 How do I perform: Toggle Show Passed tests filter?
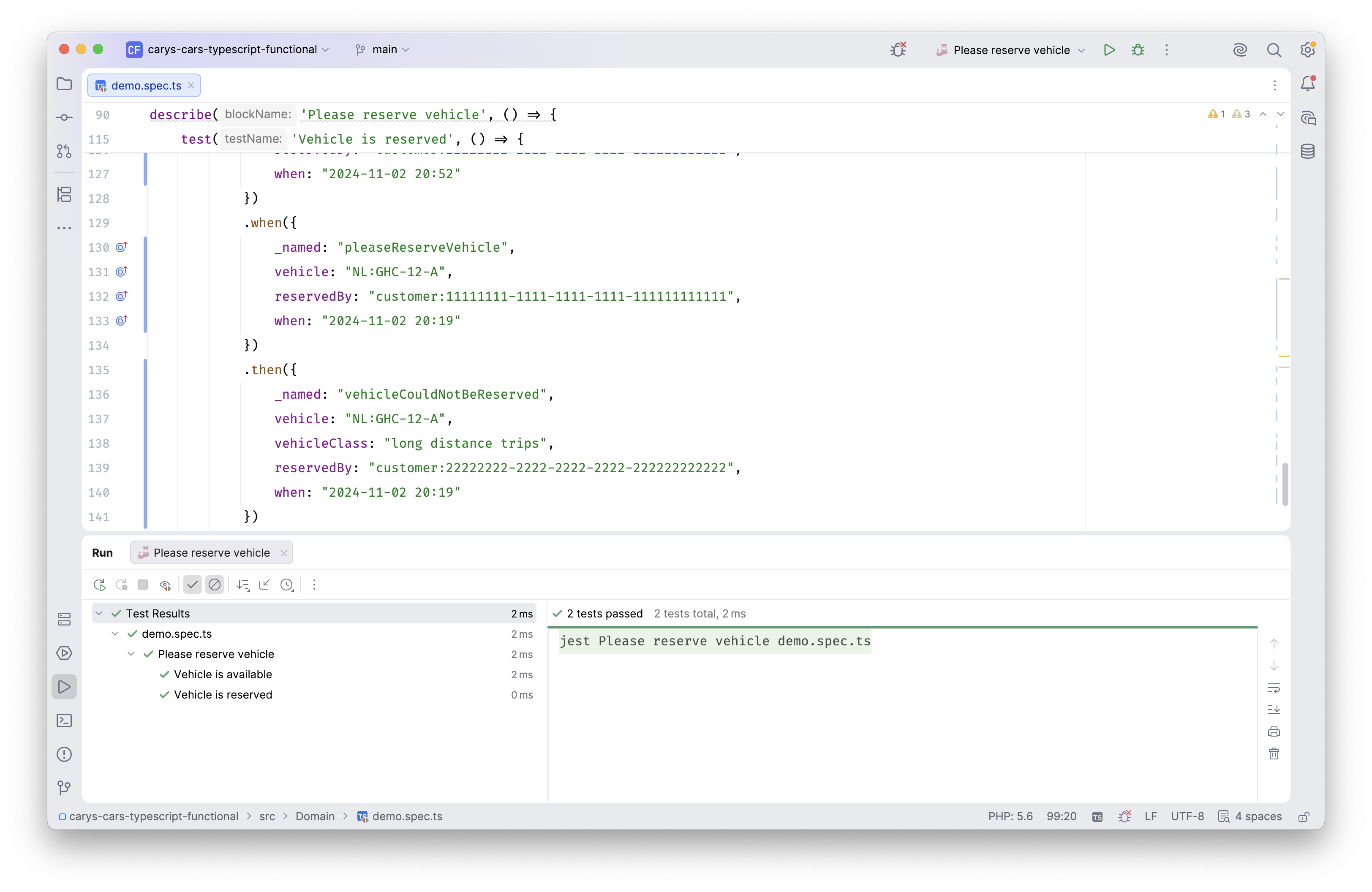[193, 585]
